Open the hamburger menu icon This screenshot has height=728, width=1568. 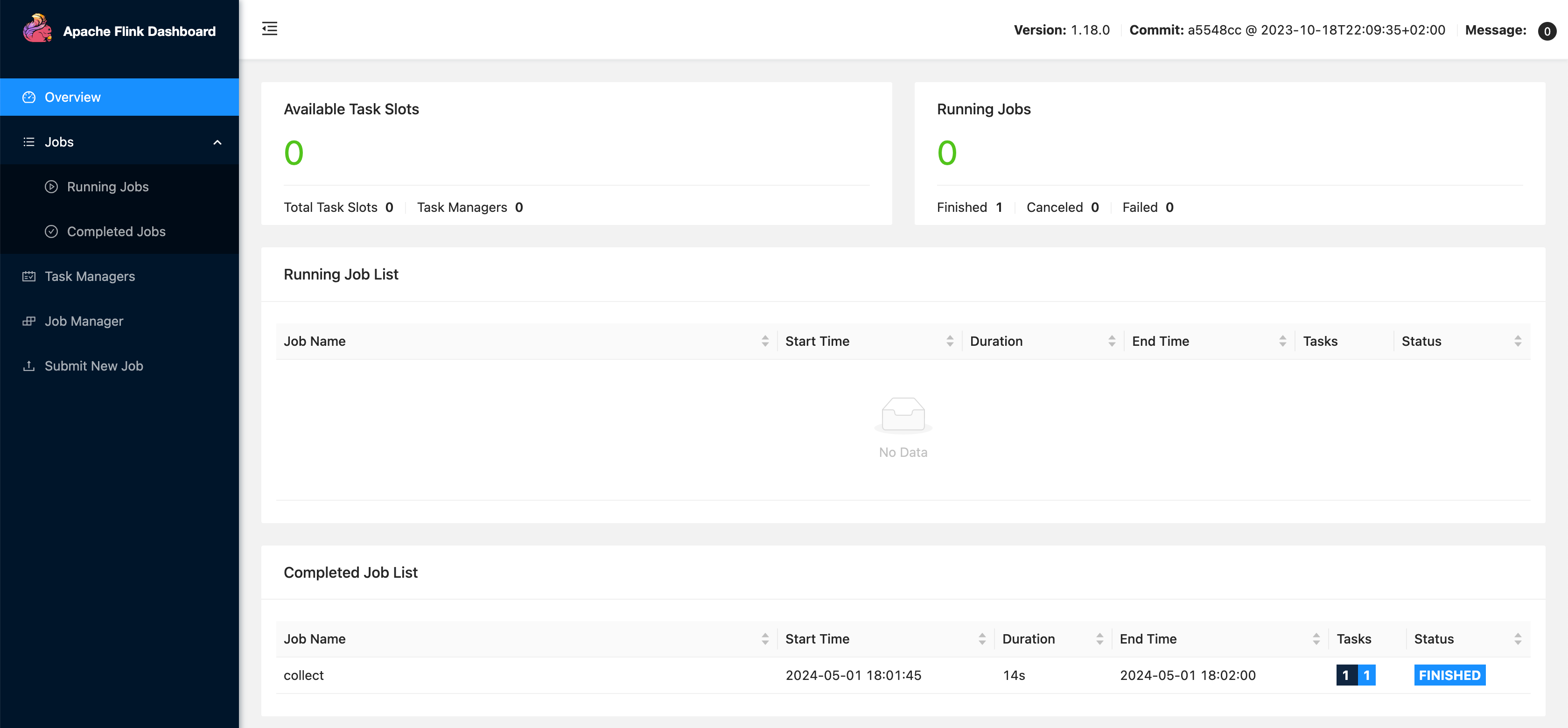coord(270,29)
